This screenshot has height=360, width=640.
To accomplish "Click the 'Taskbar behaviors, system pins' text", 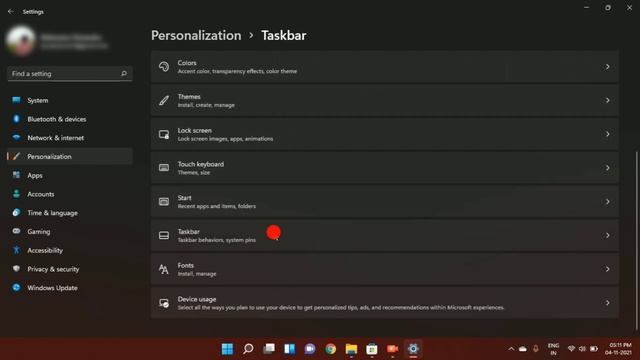I will click(x=217, y=240).
